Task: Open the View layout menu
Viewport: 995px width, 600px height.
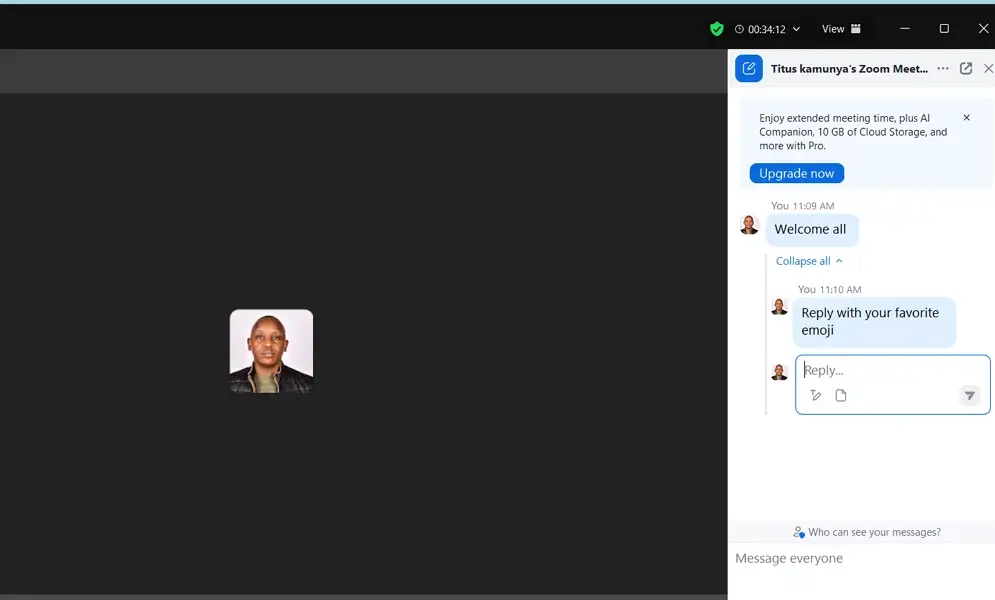Action: tap(841, 29)
